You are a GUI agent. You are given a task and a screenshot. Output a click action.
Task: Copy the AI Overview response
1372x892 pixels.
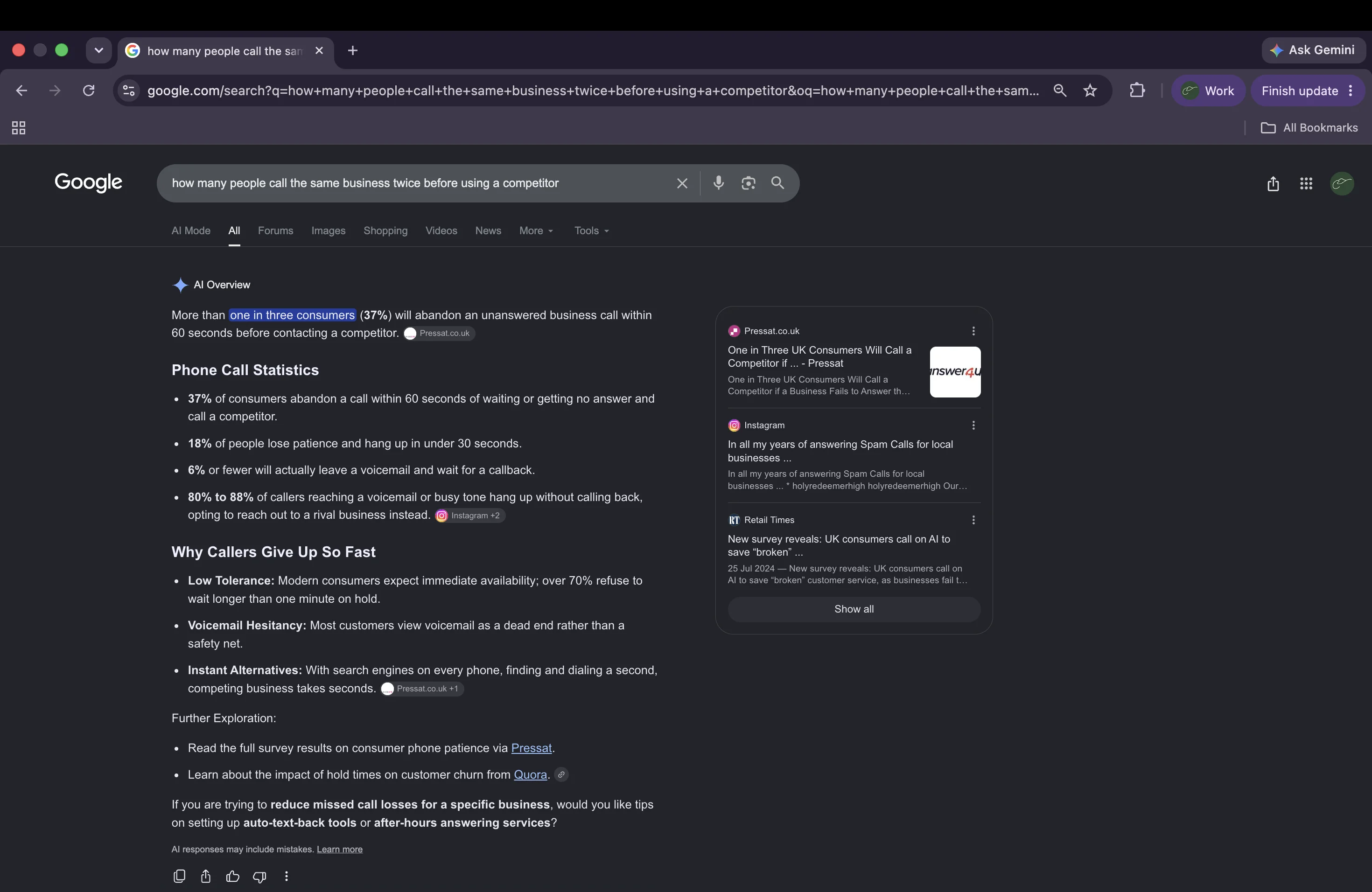pyautogui.click(x=179, y=876)
